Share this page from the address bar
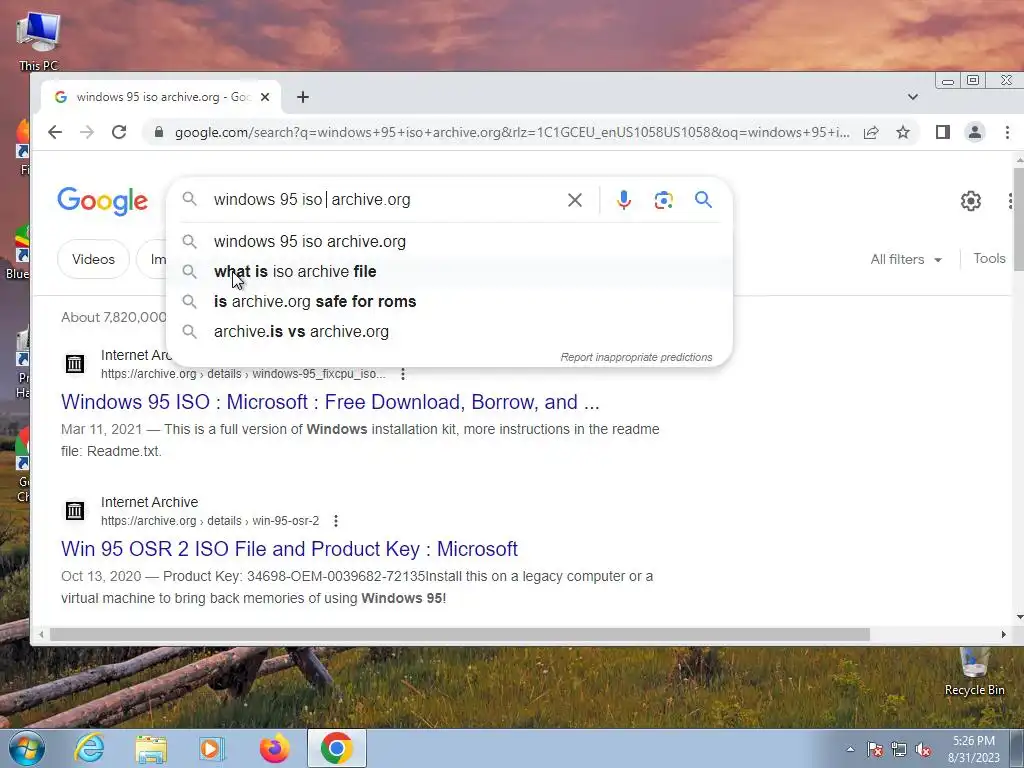Viewport: 1024px width, 768px height. coord(871,133)
